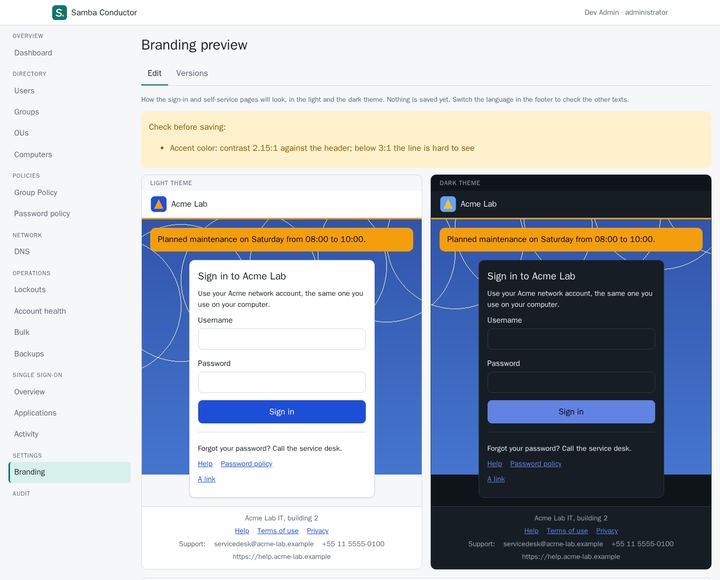
Task: Click 'Sign in to Acme Lab' heading, dark theme
Action: tap(531, 276)
